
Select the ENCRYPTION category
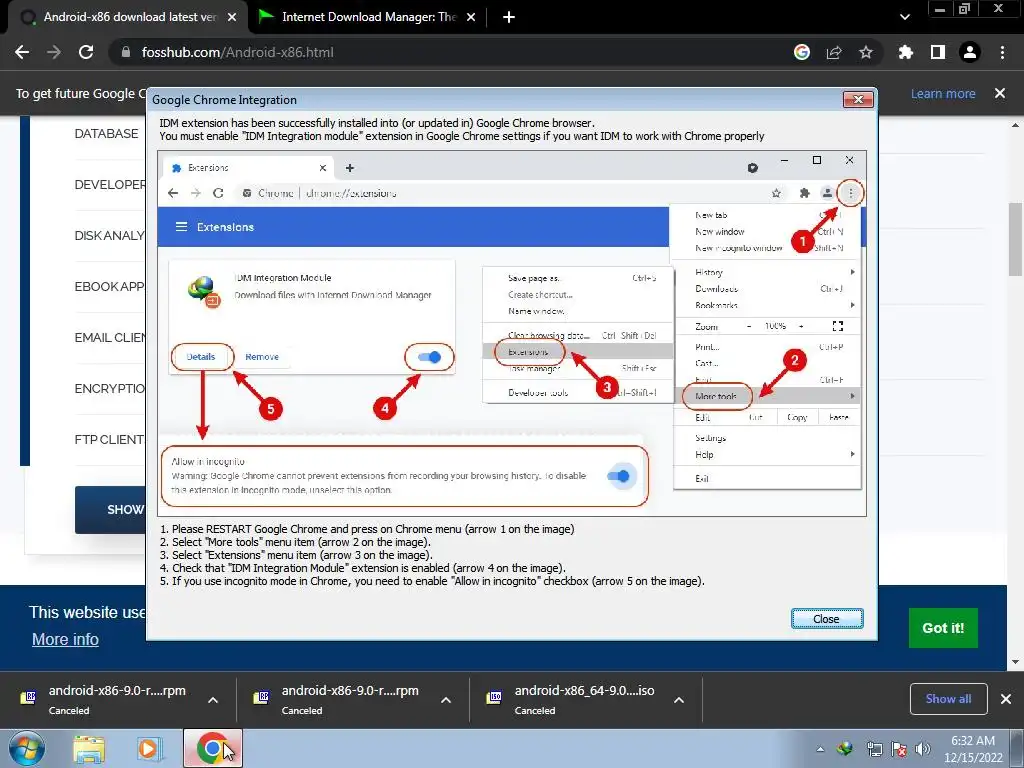110,389
